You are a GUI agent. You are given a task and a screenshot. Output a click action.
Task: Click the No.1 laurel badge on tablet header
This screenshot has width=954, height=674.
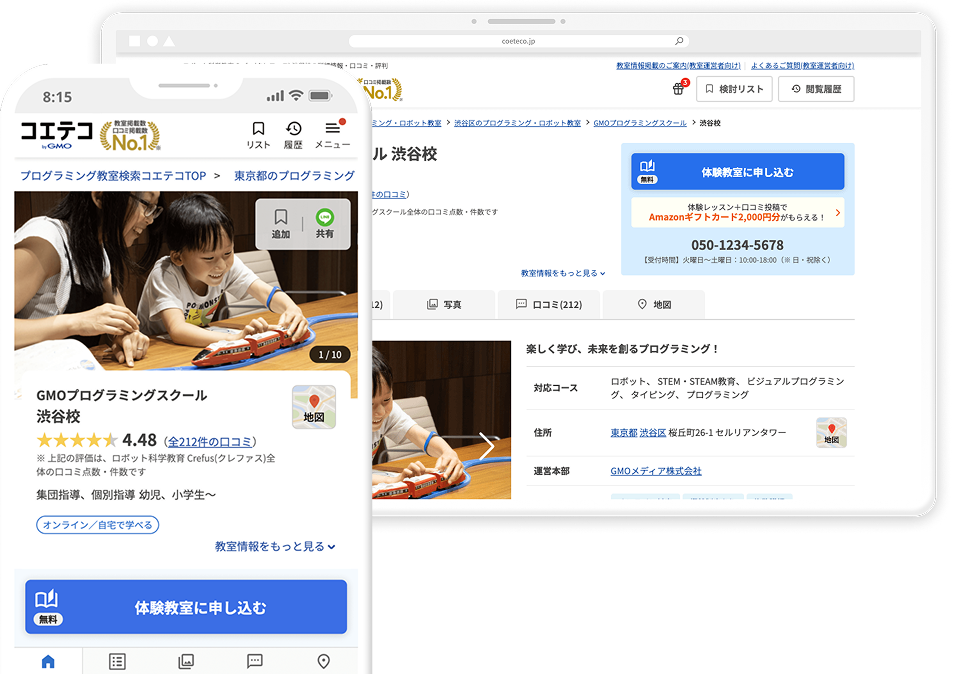pyautogui.click(x=383, y=89)
